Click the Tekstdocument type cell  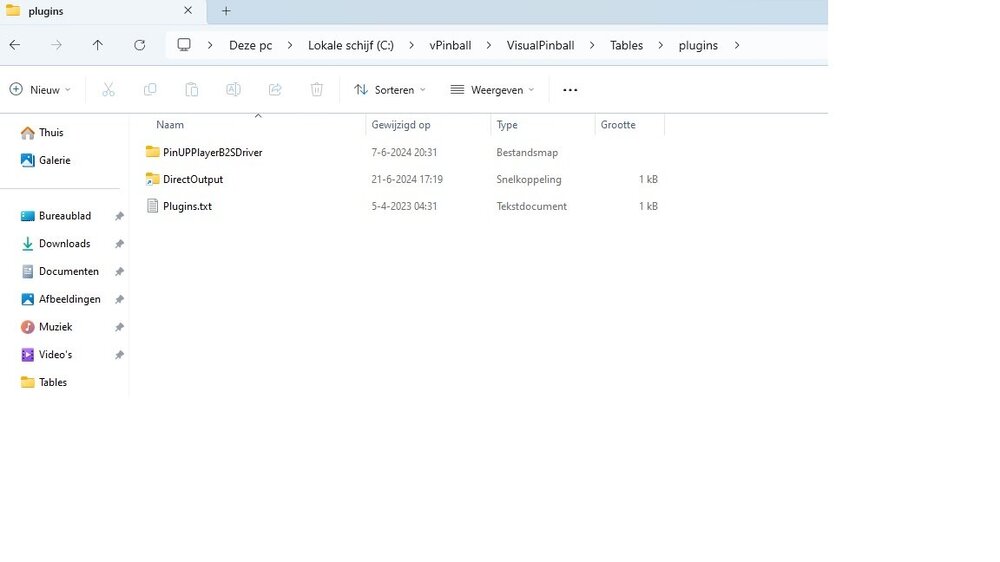tap(531, 206)
